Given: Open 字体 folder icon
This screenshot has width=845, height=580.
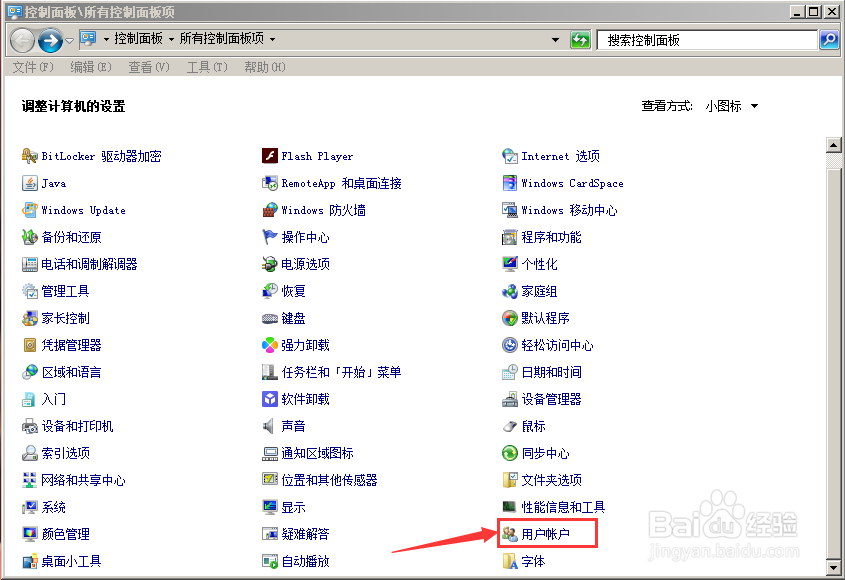Looking at the screenshot, I should click(509, 561).
